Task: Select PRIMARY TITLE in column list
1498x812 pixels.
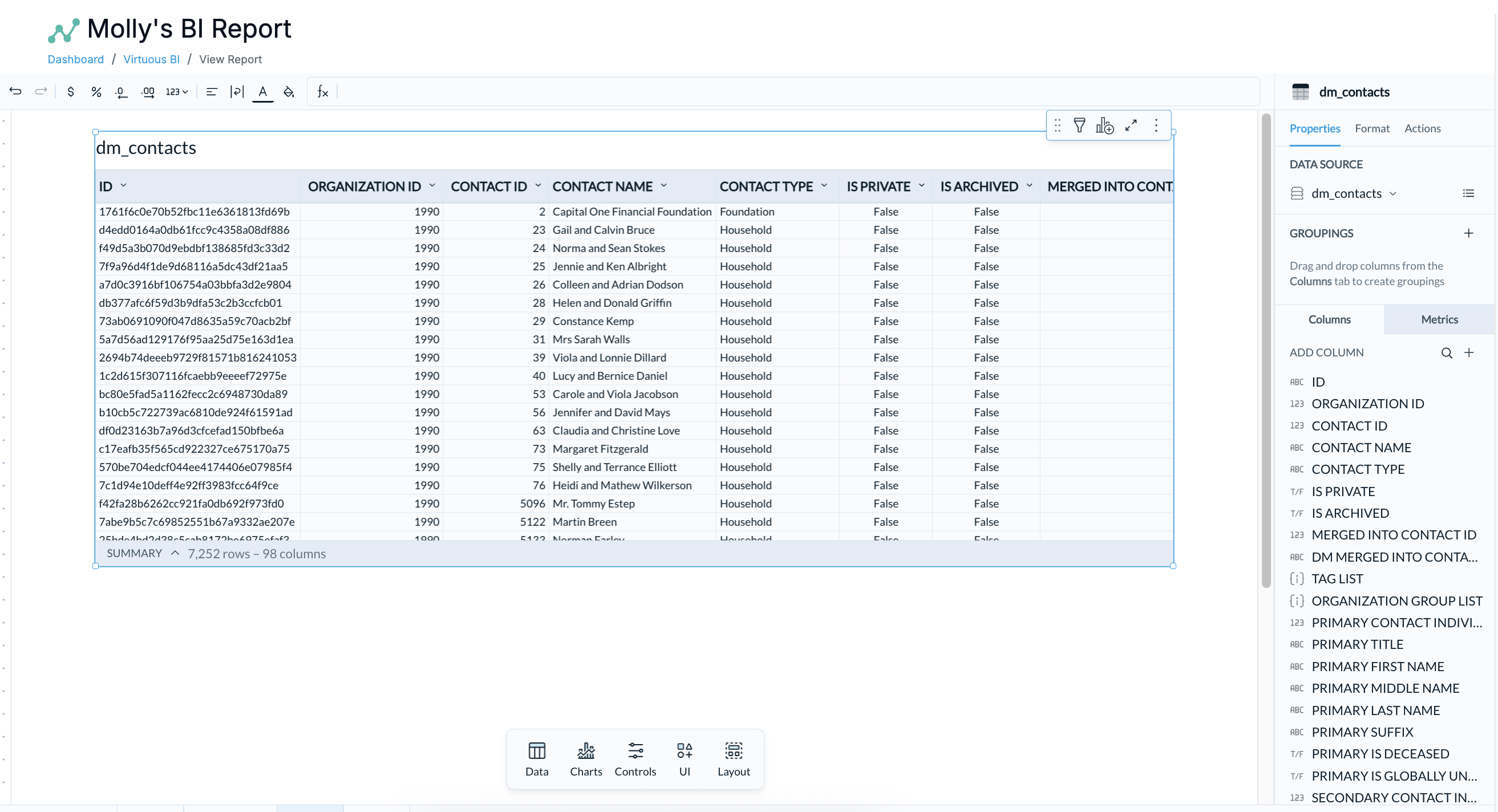Action: click(x=1357, y=644)
